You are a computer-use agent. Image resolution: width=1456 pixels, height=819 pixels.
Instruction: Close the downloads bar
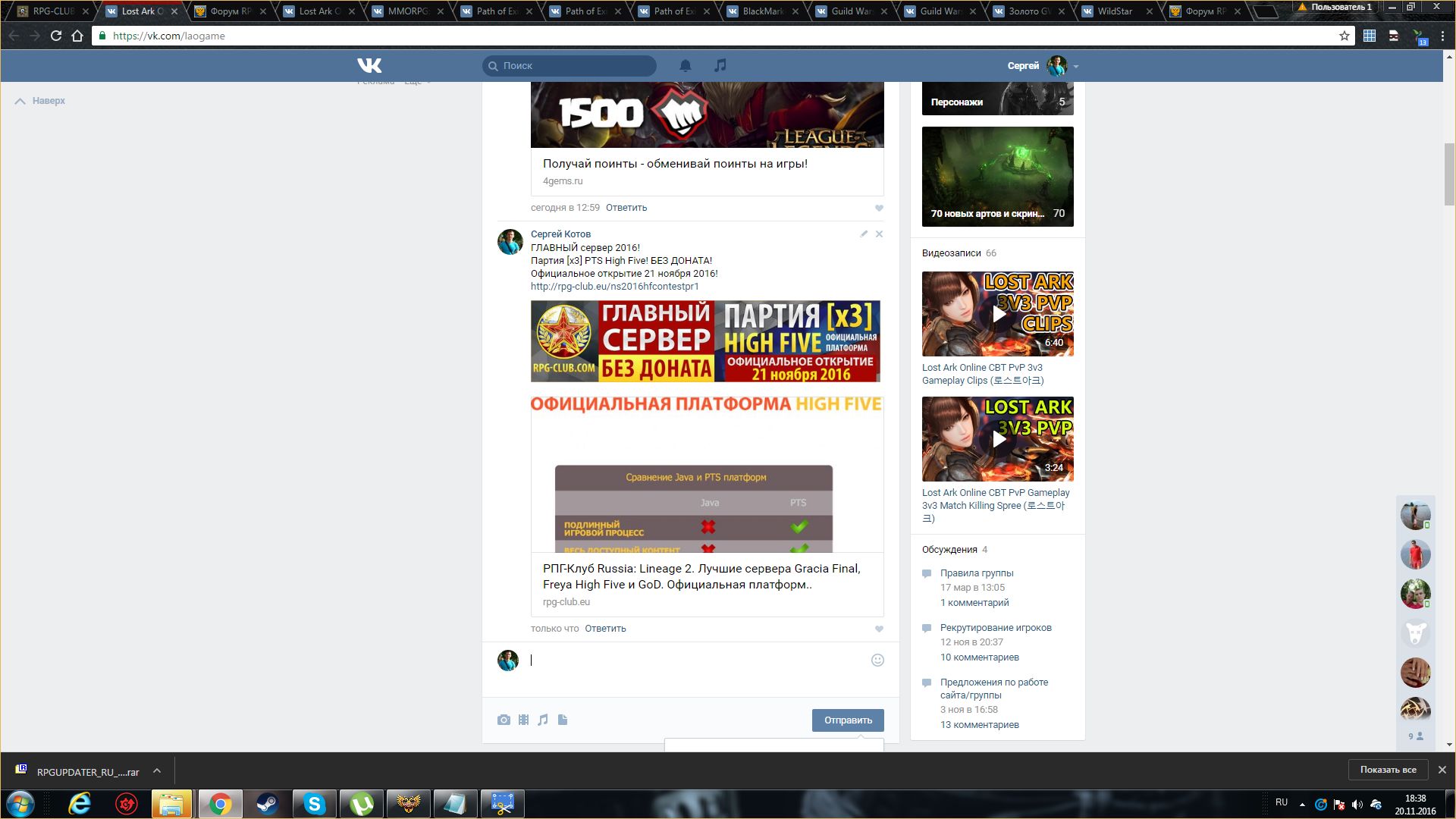(x=1442, y=770)
